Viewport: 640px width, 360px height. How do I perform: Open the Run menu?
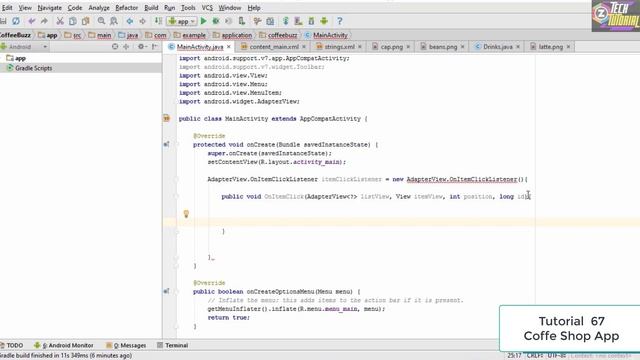(x=169, y=8)
